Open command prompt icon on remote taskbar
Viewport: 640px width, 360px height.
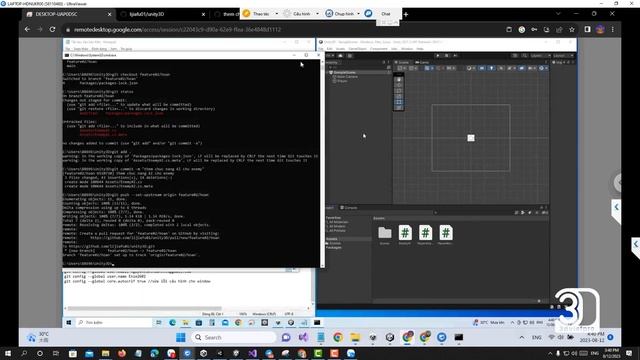459,337
